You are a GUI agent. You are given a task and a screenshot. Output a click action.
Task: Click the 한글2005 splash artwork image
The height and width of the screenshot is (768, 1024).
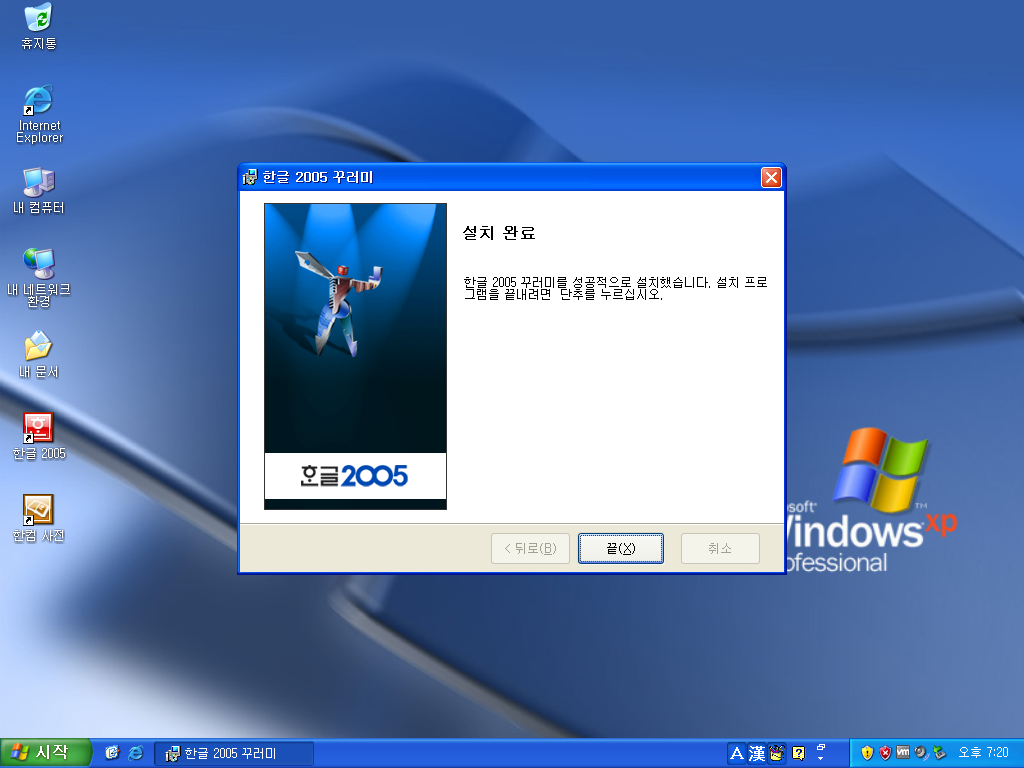pos(355,357)
